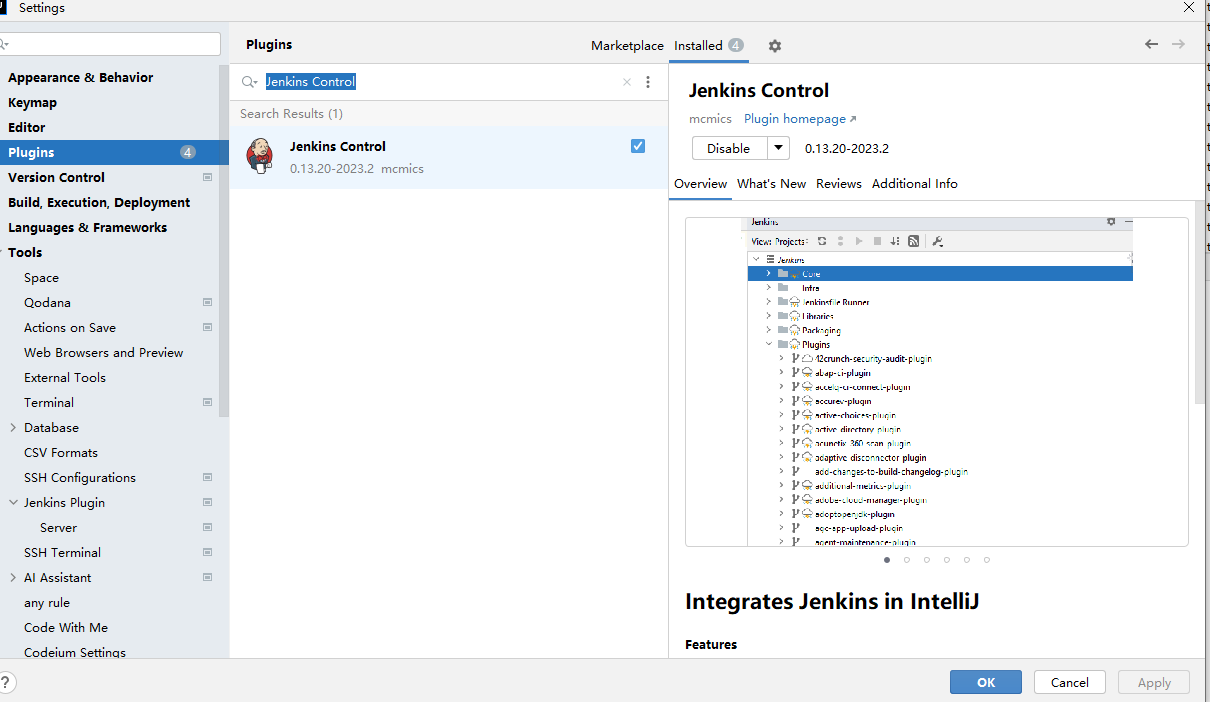Screen dimensions: 1210x702
Task: Open Code With Me settings
Action: click(x=66, y=627)
